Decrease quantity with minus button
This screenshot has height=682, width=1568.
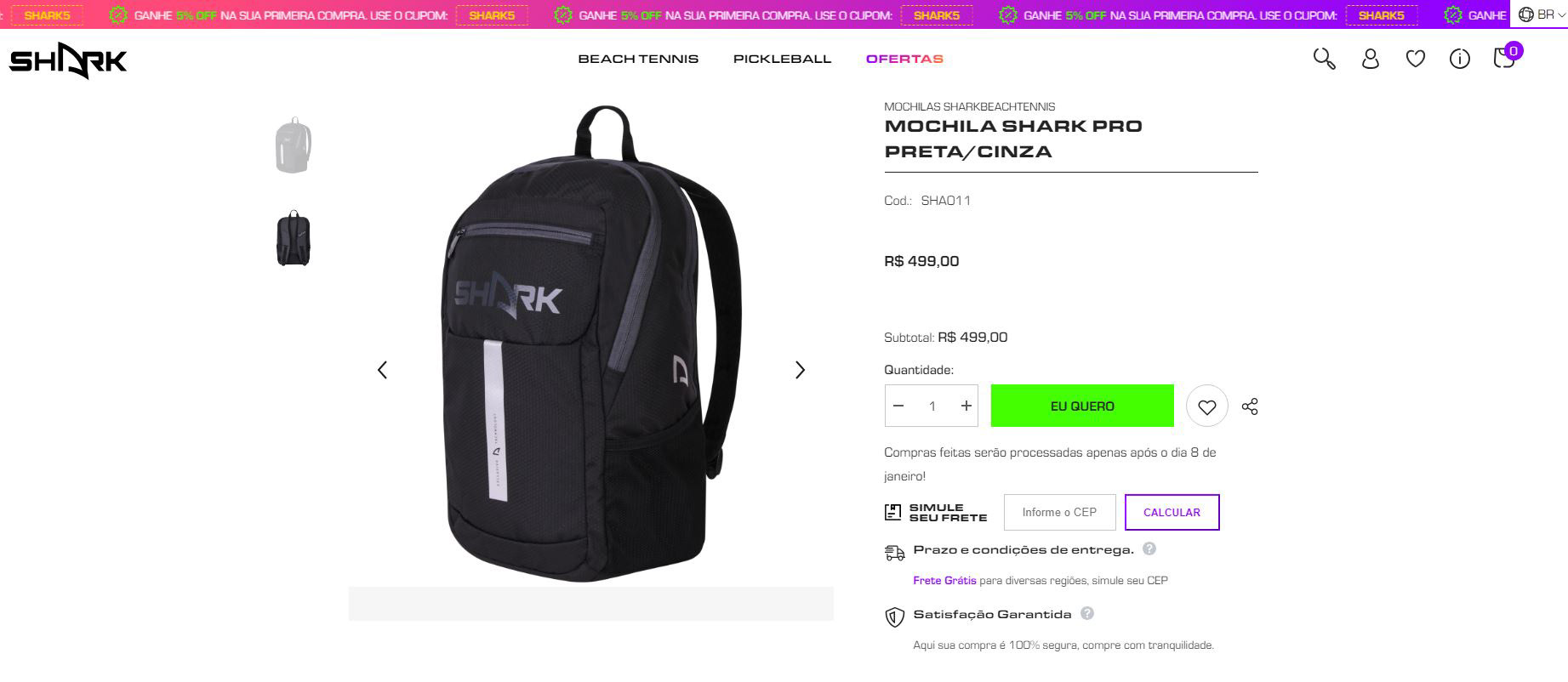898,406
